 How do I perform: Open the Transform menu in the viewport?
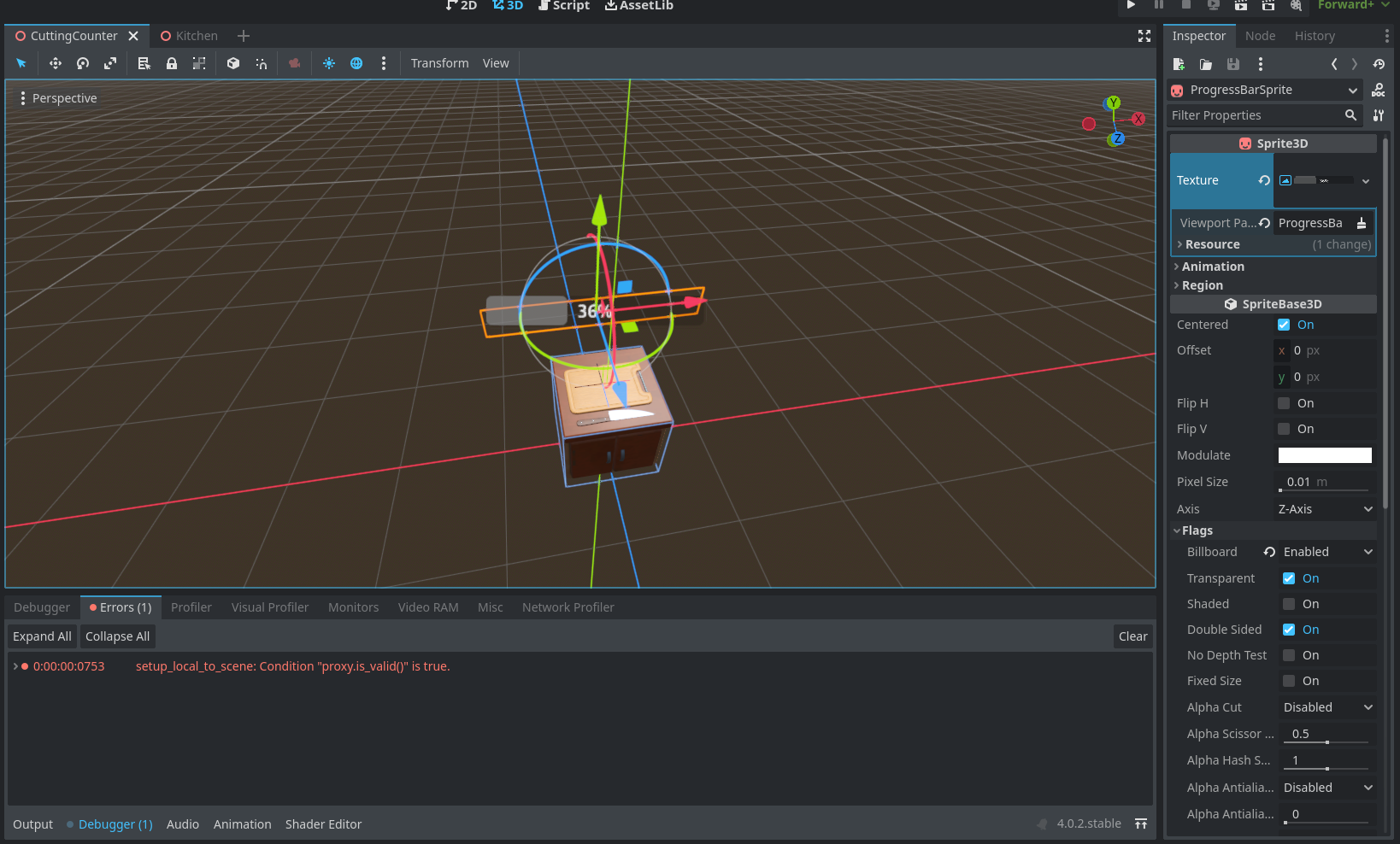[x=439, y=62]
